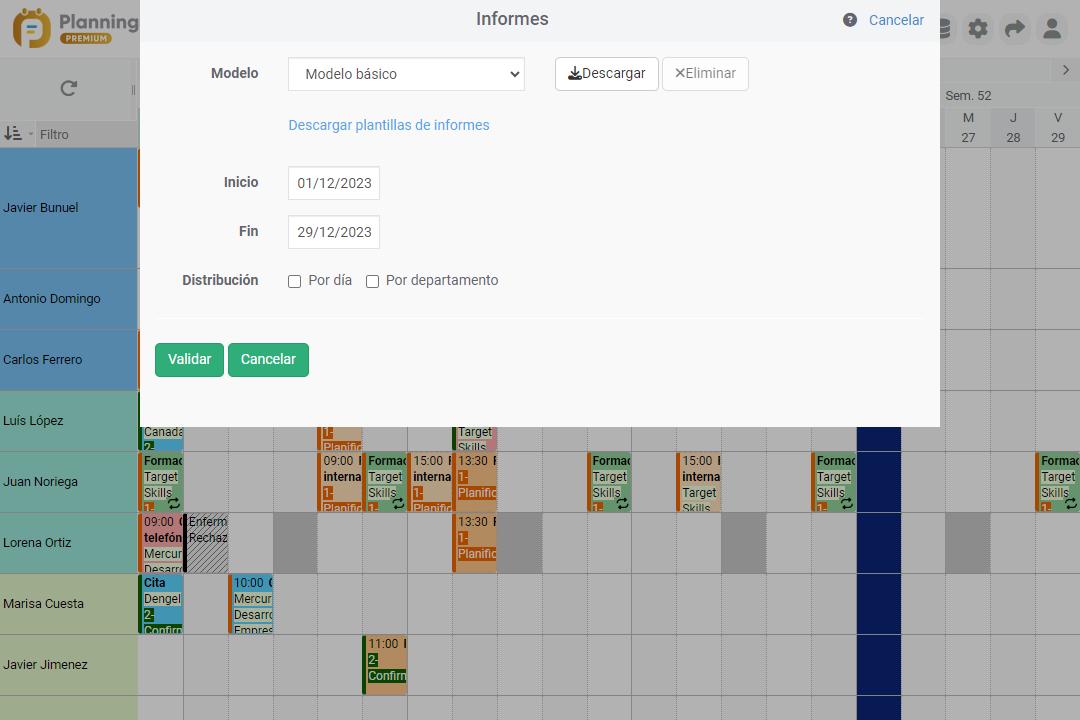The height and width of the screenshot is (720, 1080).
Task: Click the Inicio date field
Action: (333, 183)
